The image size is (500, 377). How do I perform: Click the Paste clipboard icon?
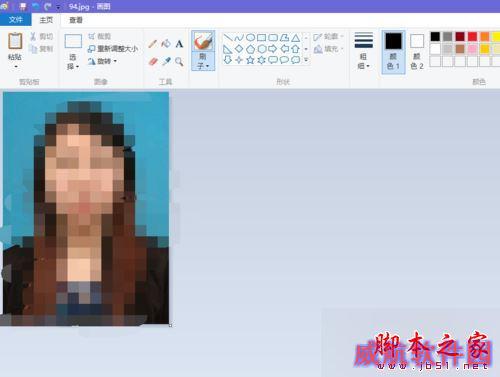coord(15,41)
